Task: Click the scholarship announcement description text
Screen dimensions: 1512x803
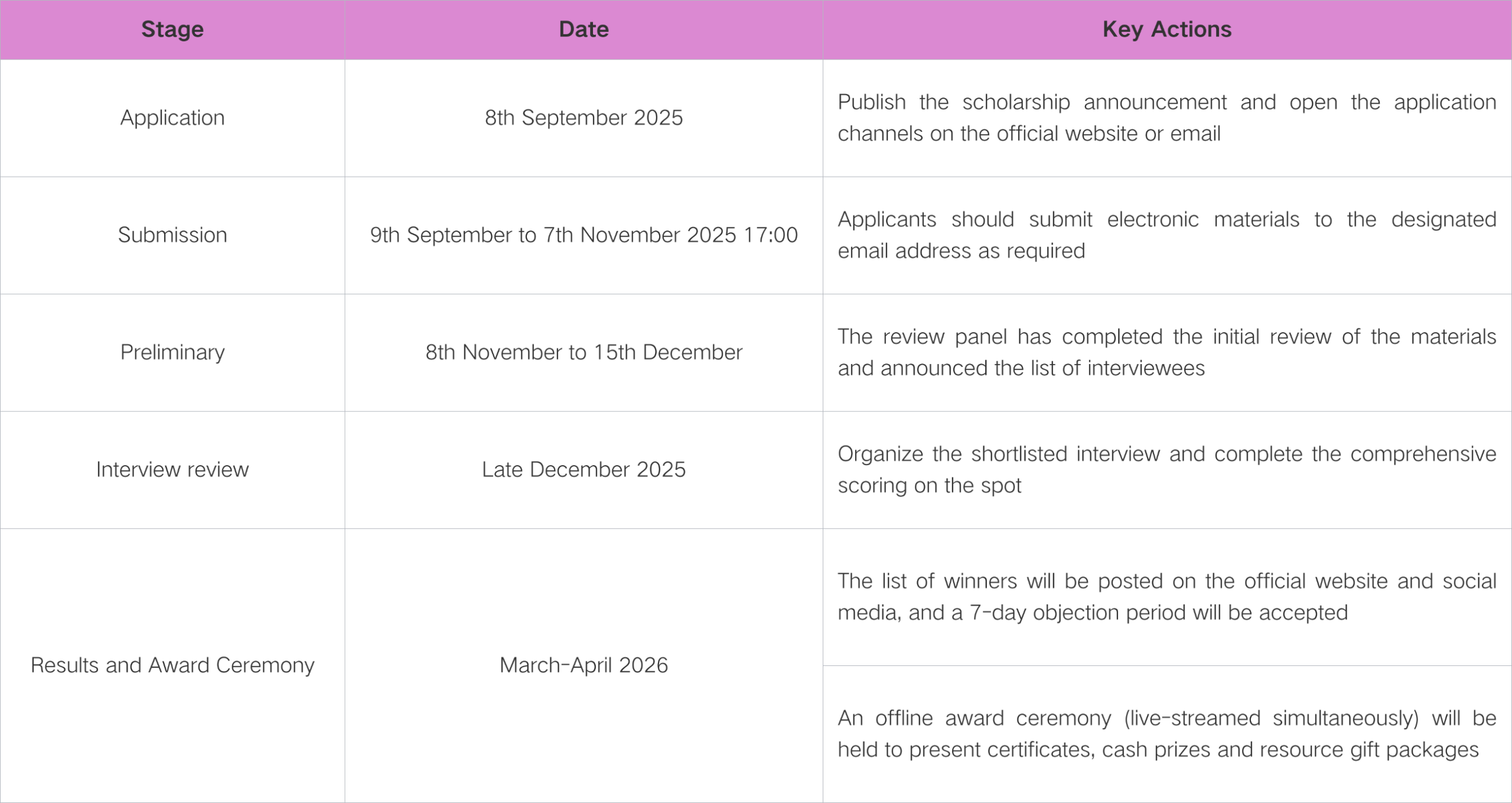Action: pos(1166,118)
